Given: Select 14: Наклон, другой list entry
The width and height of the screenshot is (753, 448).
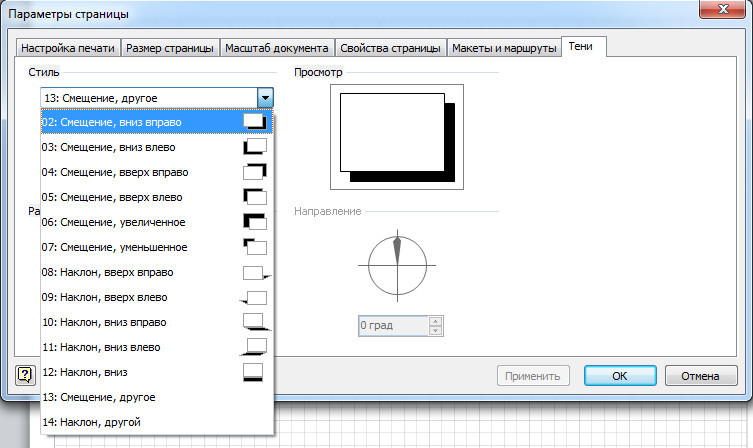Looking at the screenshot, I should pos(155,422).
